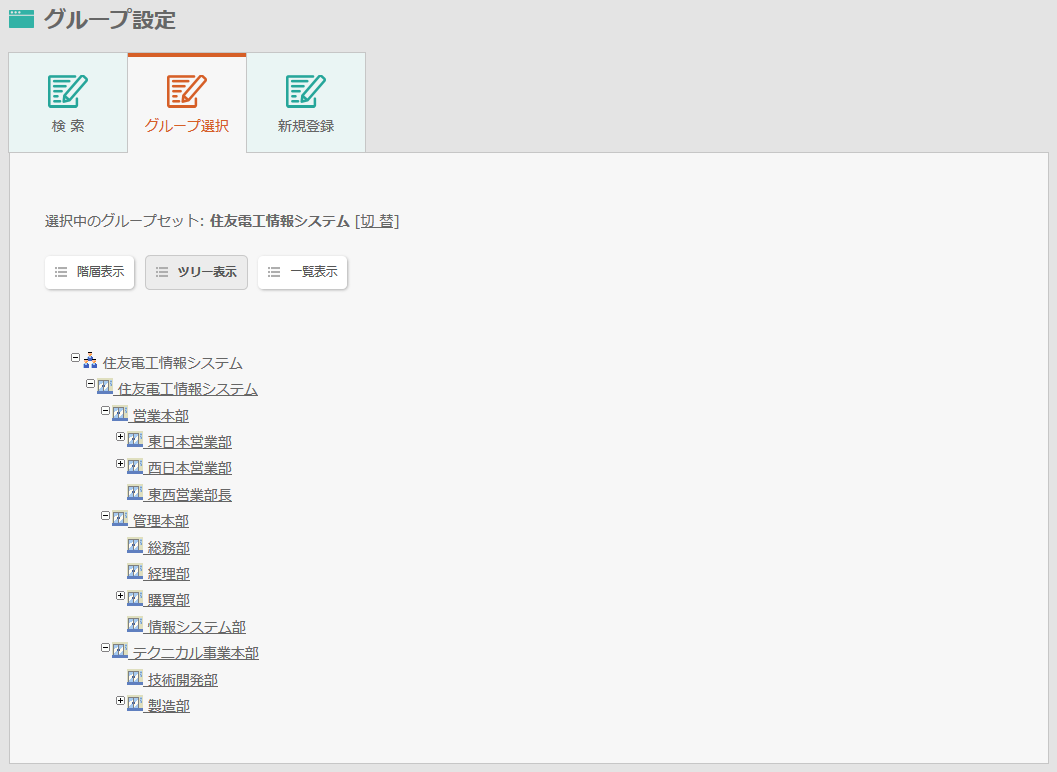Click the list icon inside 一覧表示 button
Image resolution: width=1057 pixels, height=772 pixels.
pyautogui.click(x=274, y=272)
